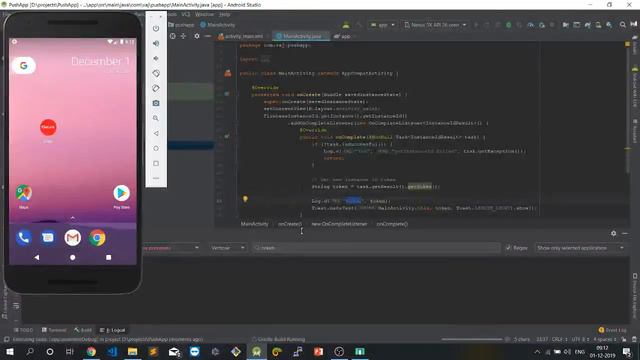Screen dimensions: 640x360
Task: Open Visual Studio Code from the taskbar
Action: click(x=112, y=351)
